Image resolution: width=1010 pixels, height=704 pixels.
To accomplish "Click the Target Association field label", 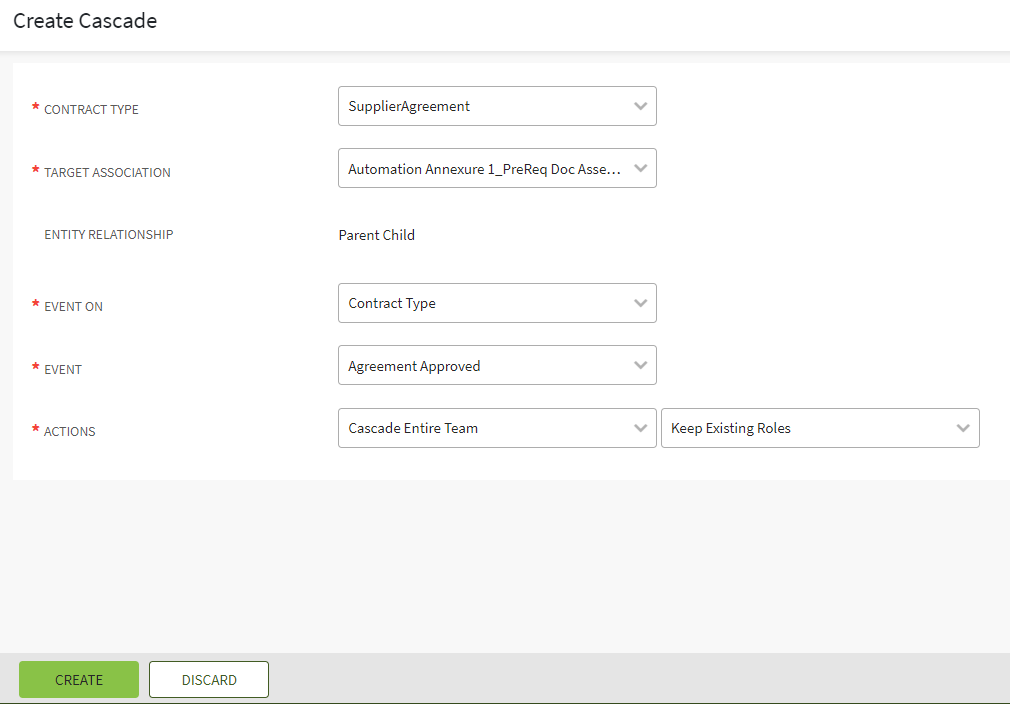I will tap(107, 173).
